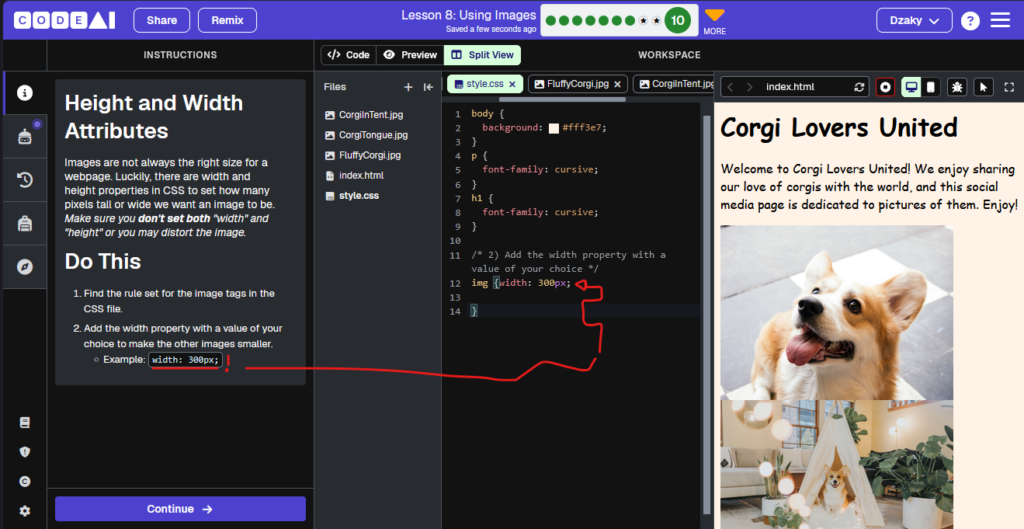The width and height of the screenshot is (1024, 529).
Task: Switch to the Preview tab
Action: pyautogui.click(x=410, y=55)
